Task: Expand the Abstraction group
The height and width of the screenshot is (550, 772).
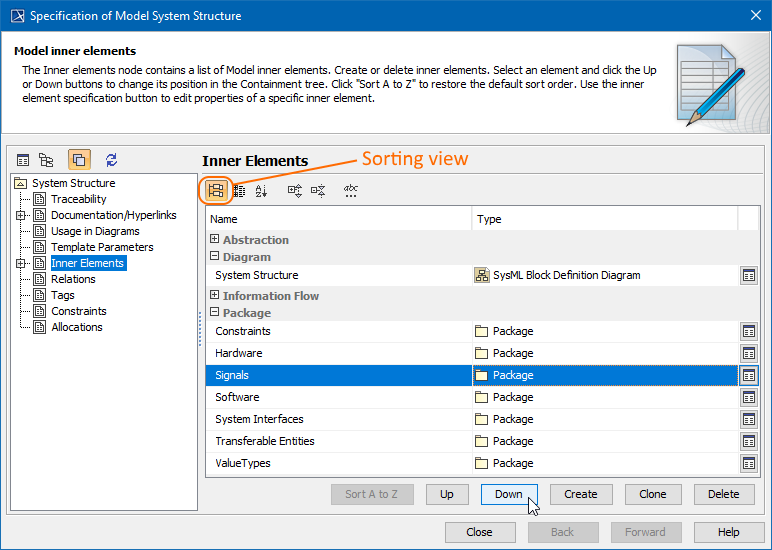Action: pos(215,240)
